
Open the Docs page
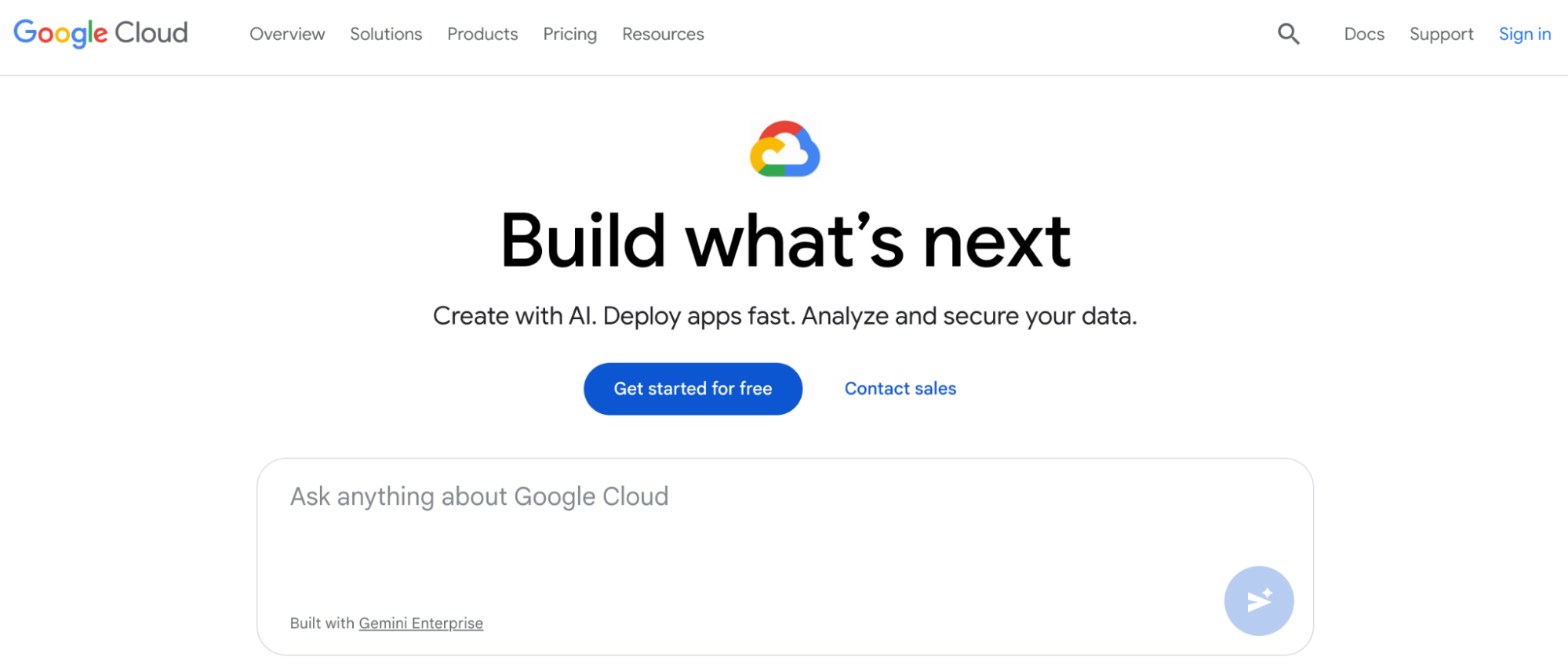point(1363,34)
